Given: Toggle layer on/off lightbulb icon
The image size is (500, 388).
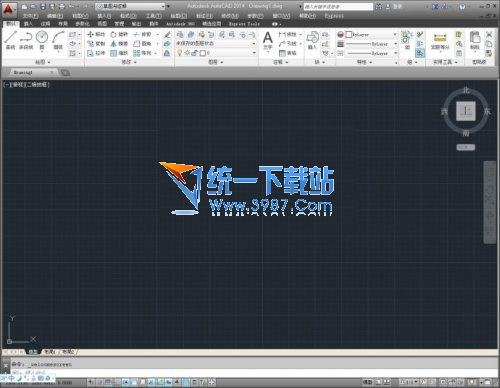Looking at the screenshot, I should click(180, 53).
